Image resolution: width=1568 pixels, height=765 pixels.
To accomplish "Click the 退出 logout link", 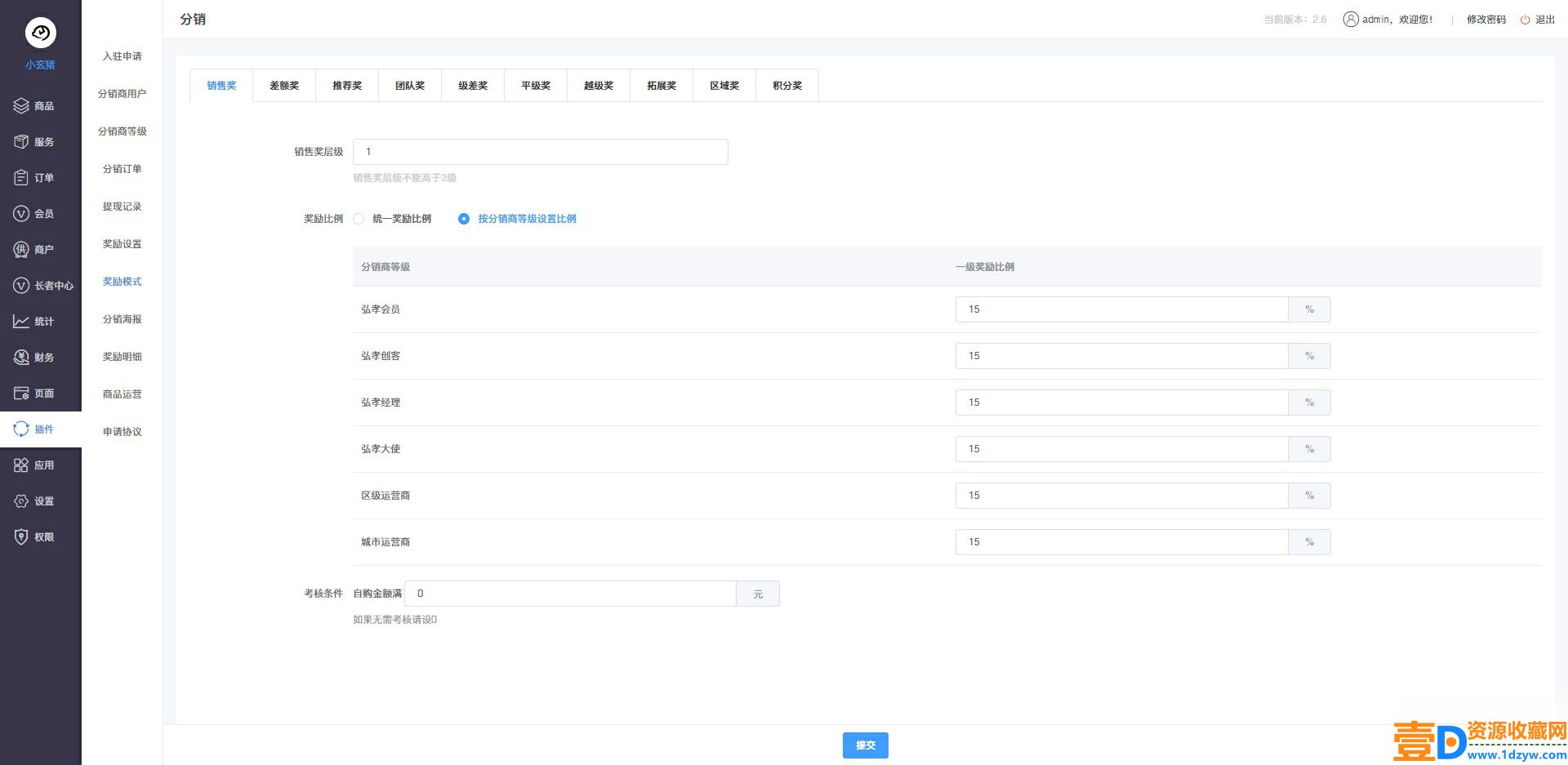I will (1545, 20).
